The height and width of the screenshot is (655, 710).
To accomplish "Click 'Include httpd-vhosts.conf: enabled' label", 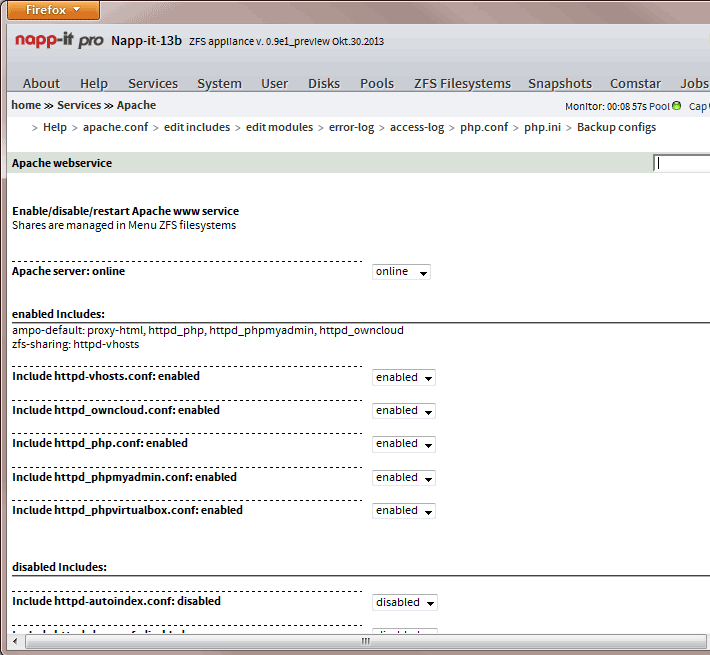I will tap(106, 376).
